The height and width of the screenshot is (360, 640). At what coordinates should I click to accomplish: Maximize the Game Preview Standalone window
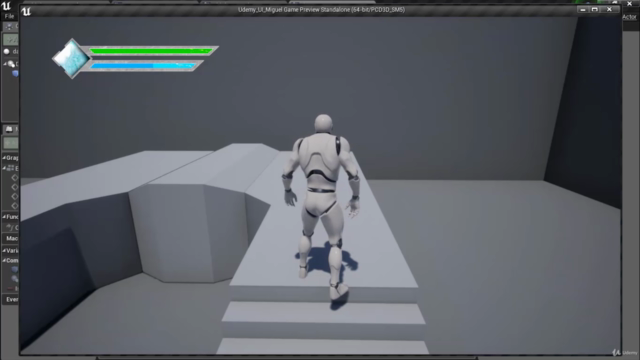coord(595,9)
